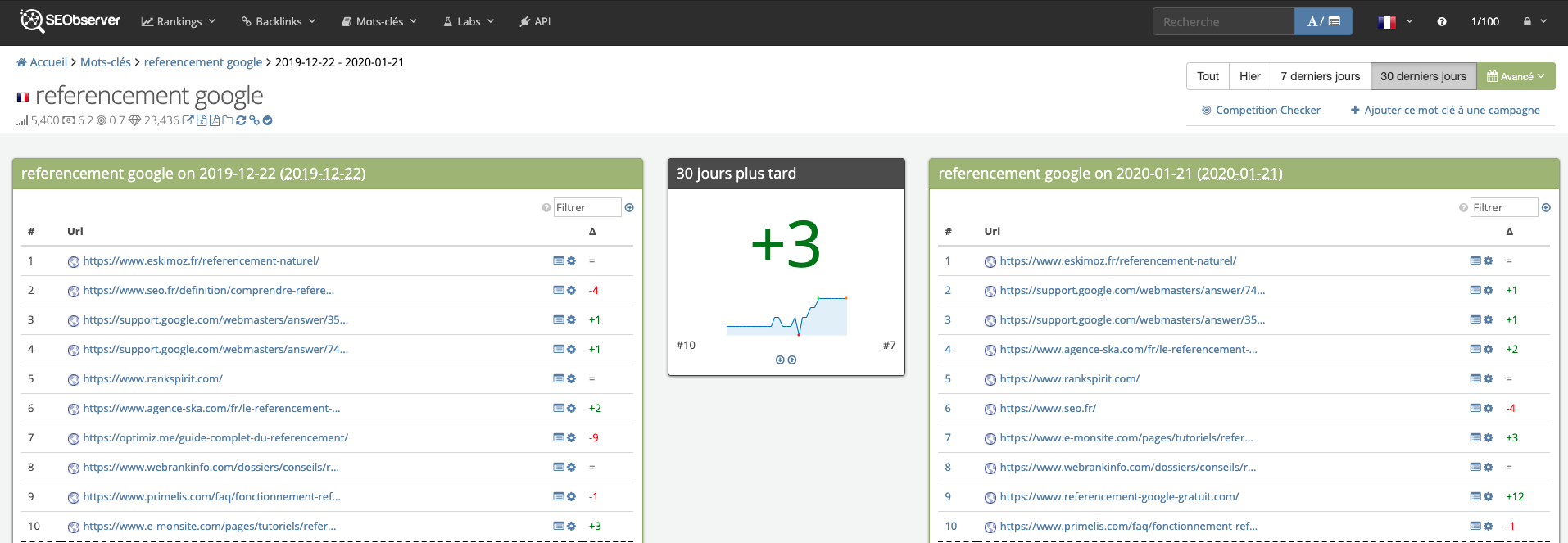Click the SEObserver logo
This screenshot has width=1568, height=543.
(70, 21)
